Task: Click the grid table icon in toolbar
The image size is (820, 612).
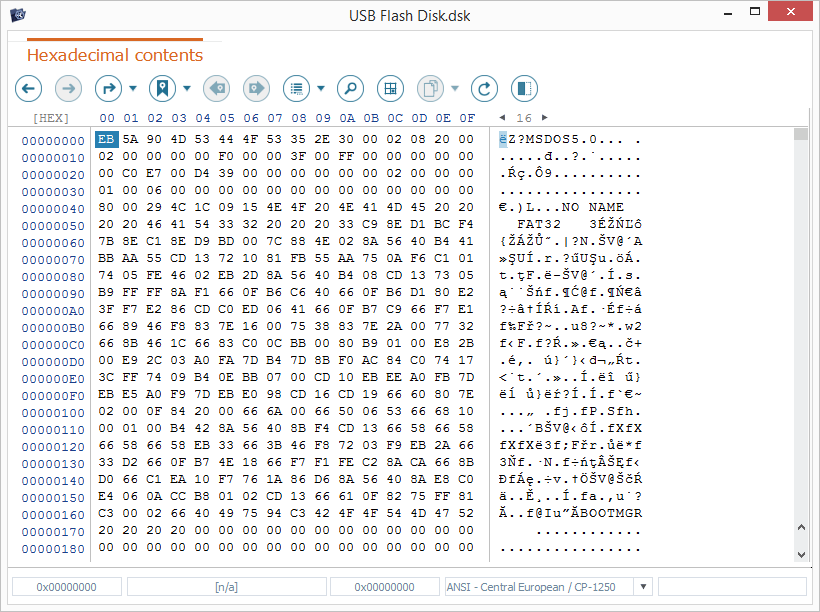Action: tap(390, 88)
